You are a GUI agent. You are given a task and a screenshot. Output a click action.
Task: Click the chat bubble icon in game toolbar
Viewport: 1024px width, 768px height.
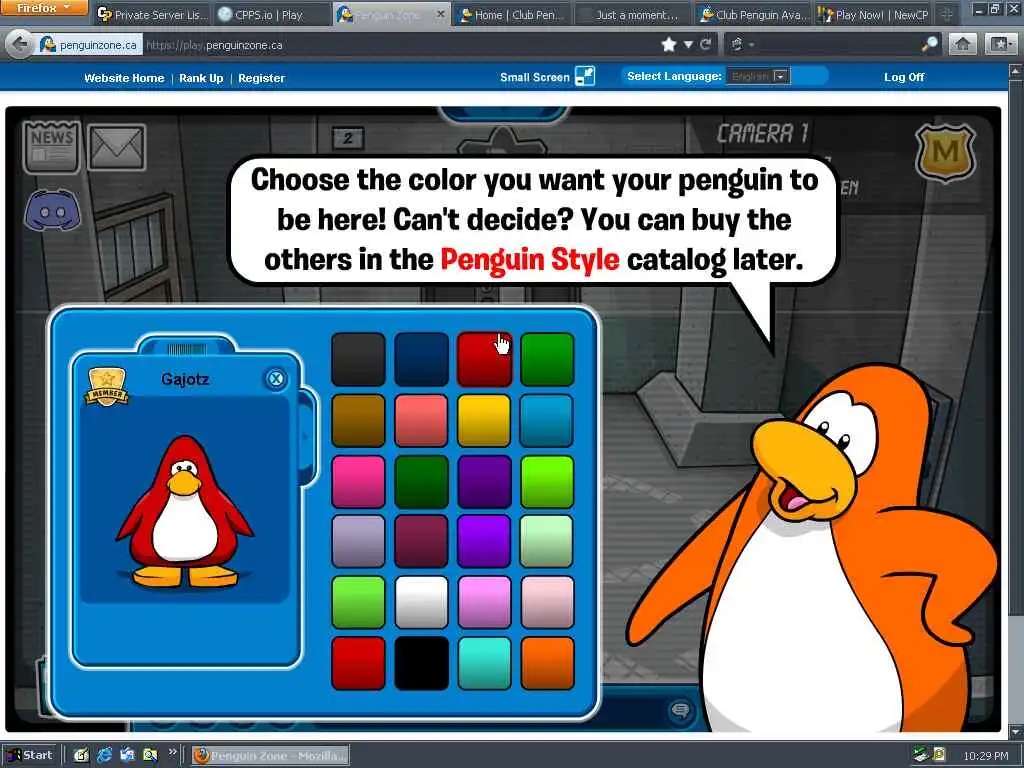tap(680, 710)
